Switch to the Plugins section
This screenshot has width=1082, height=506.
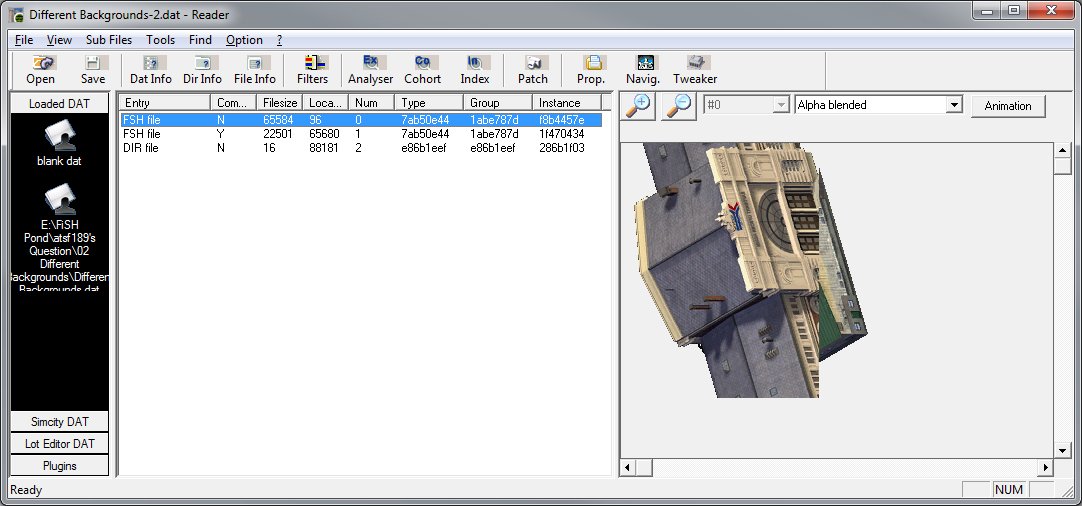click(59, 465)
